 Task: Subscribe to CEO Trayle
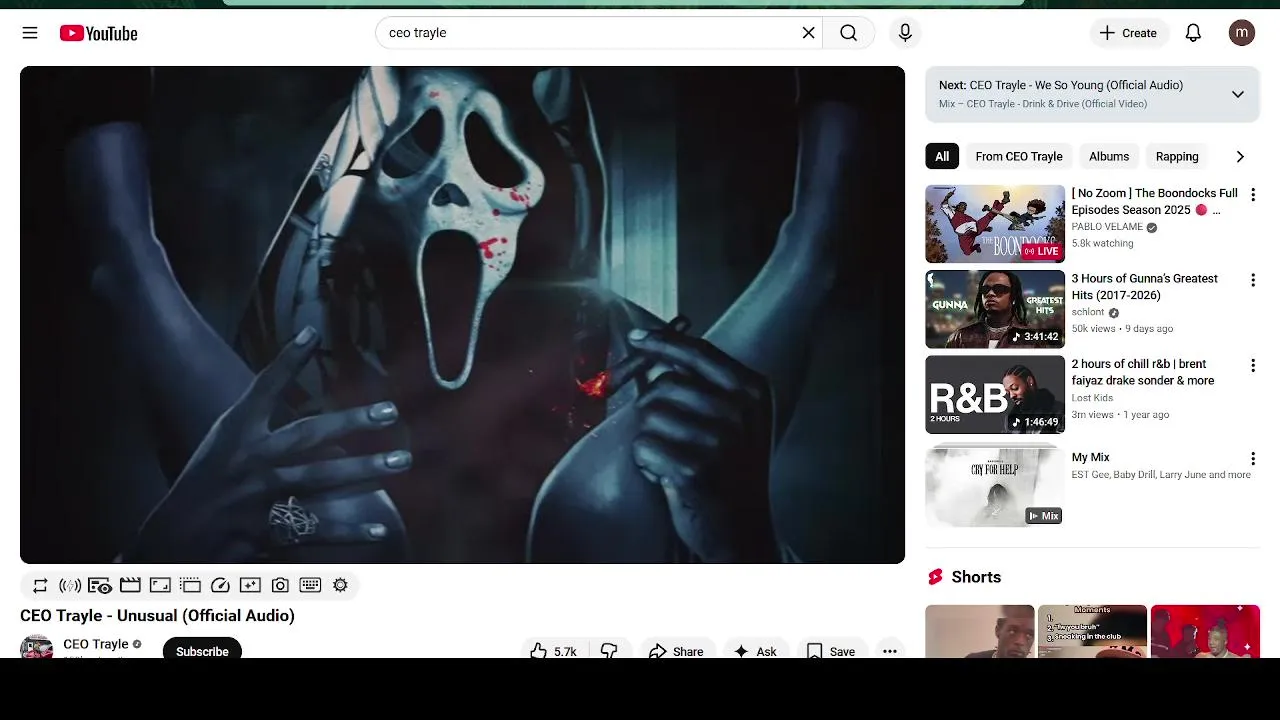point(202,649)
